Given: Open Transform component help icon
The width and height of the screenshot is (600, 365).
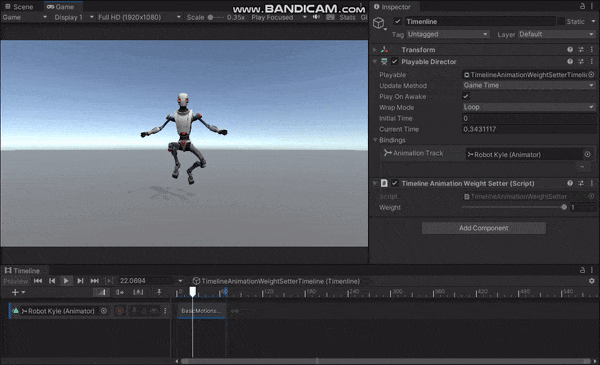Looking at the screenshot, I should pyautogui.click(x=570, y=49).
